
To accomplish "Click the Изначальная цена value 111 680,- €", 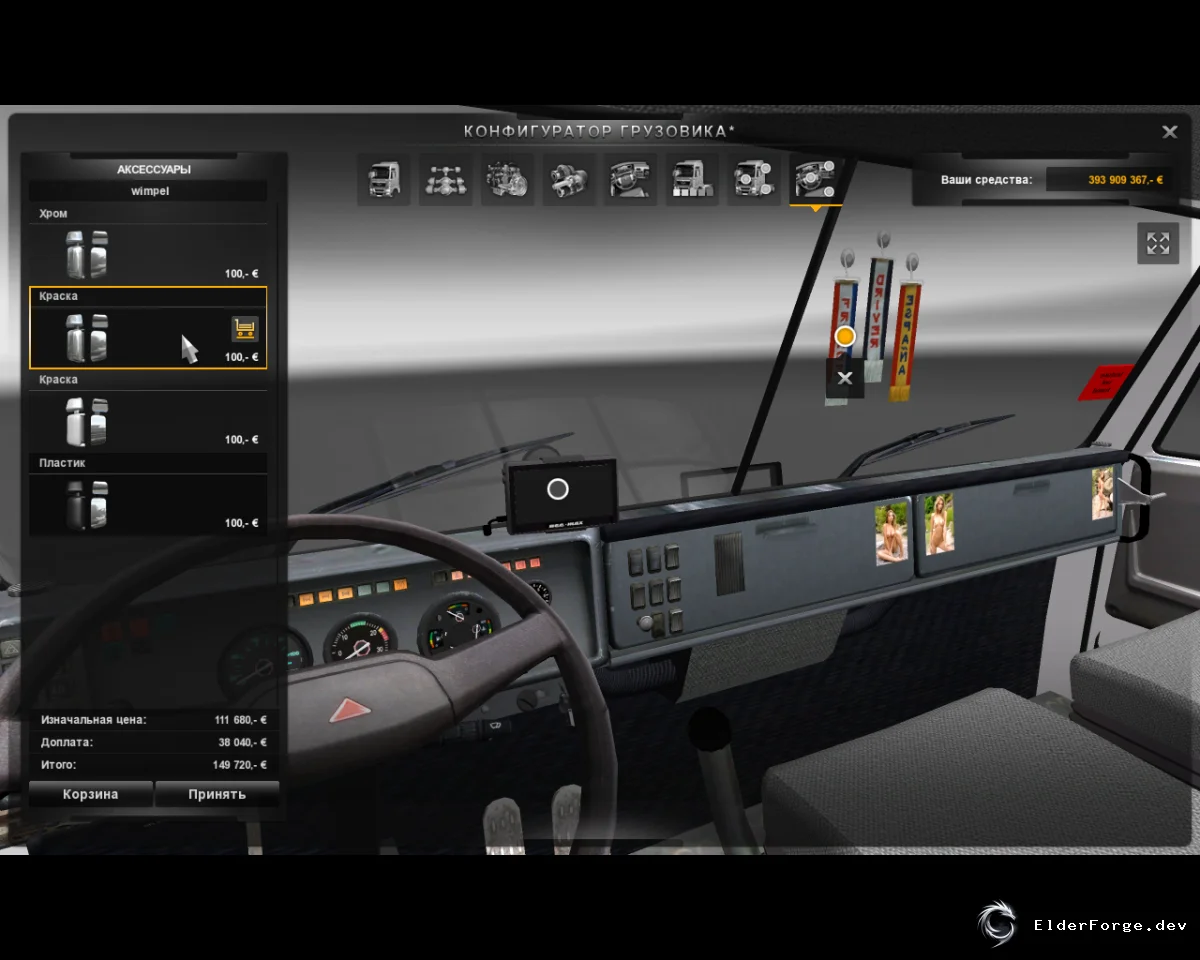I will (241, 720).
